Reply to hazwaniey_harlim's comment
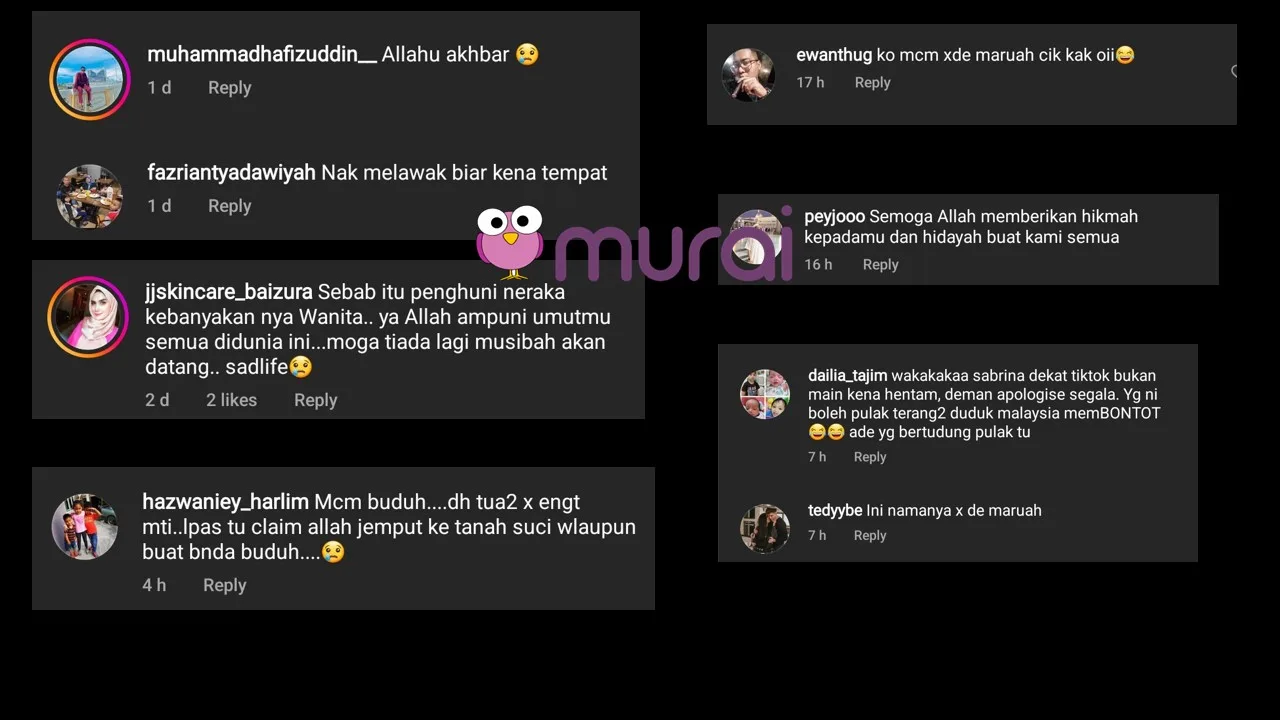Viewport: 1280px width, 720px height. click(x=224, y=585)
